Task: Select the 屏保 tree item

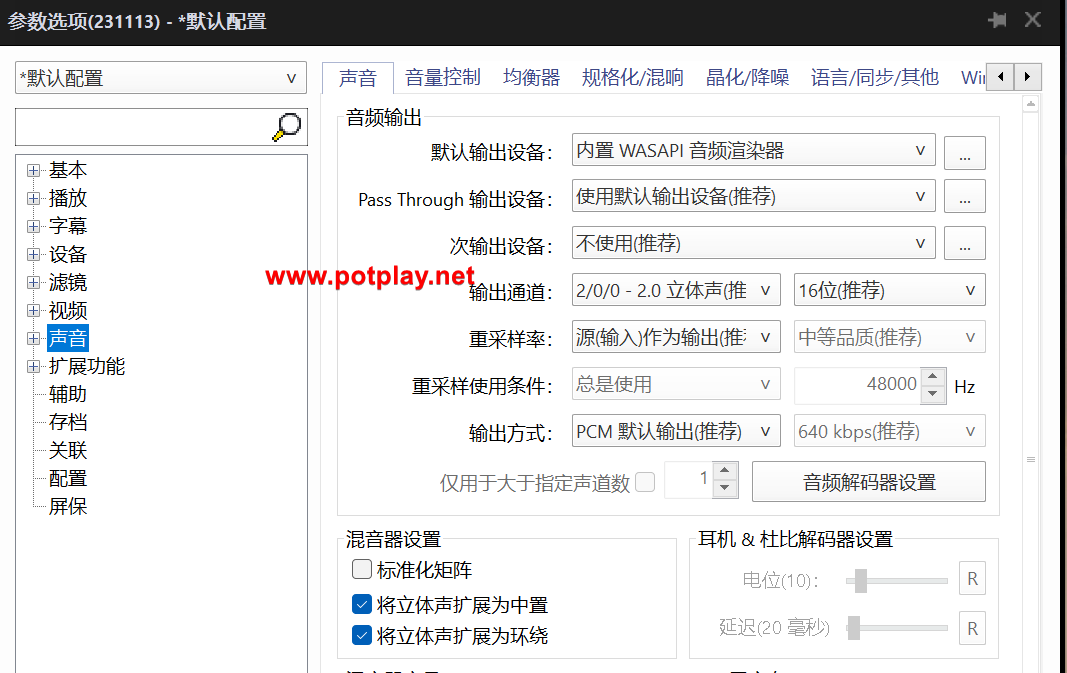Action: tap(67, 506)
